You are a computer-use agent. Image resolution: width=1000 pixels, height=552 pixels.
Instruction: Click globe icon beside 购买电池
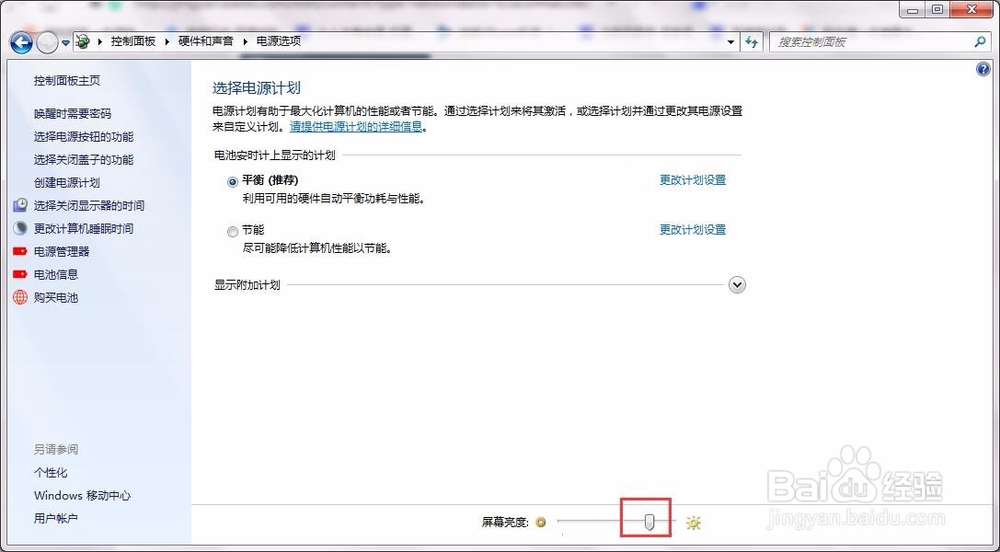click(x=20, y=297)
